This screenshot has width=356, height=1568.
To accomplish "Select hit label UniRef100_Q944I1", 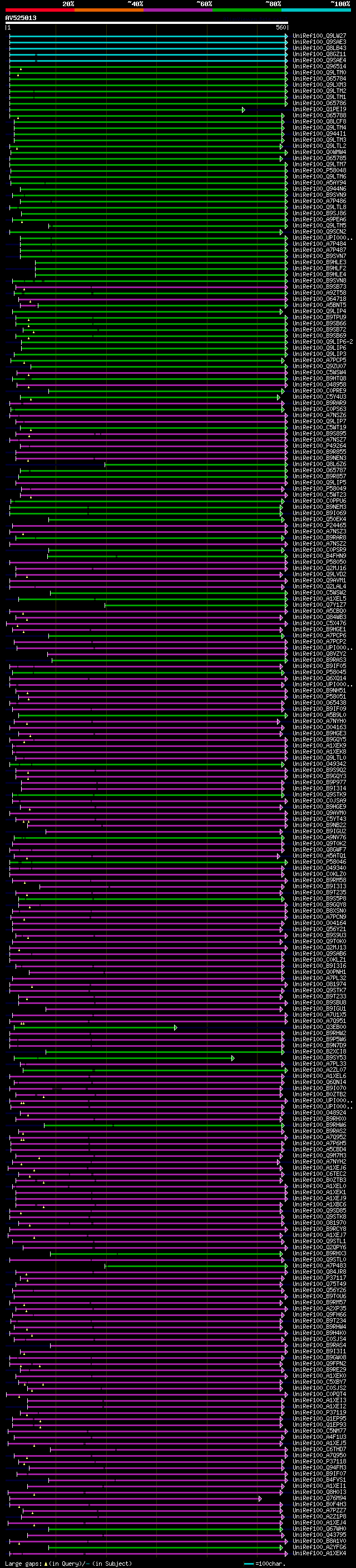I will pos(319,135).
